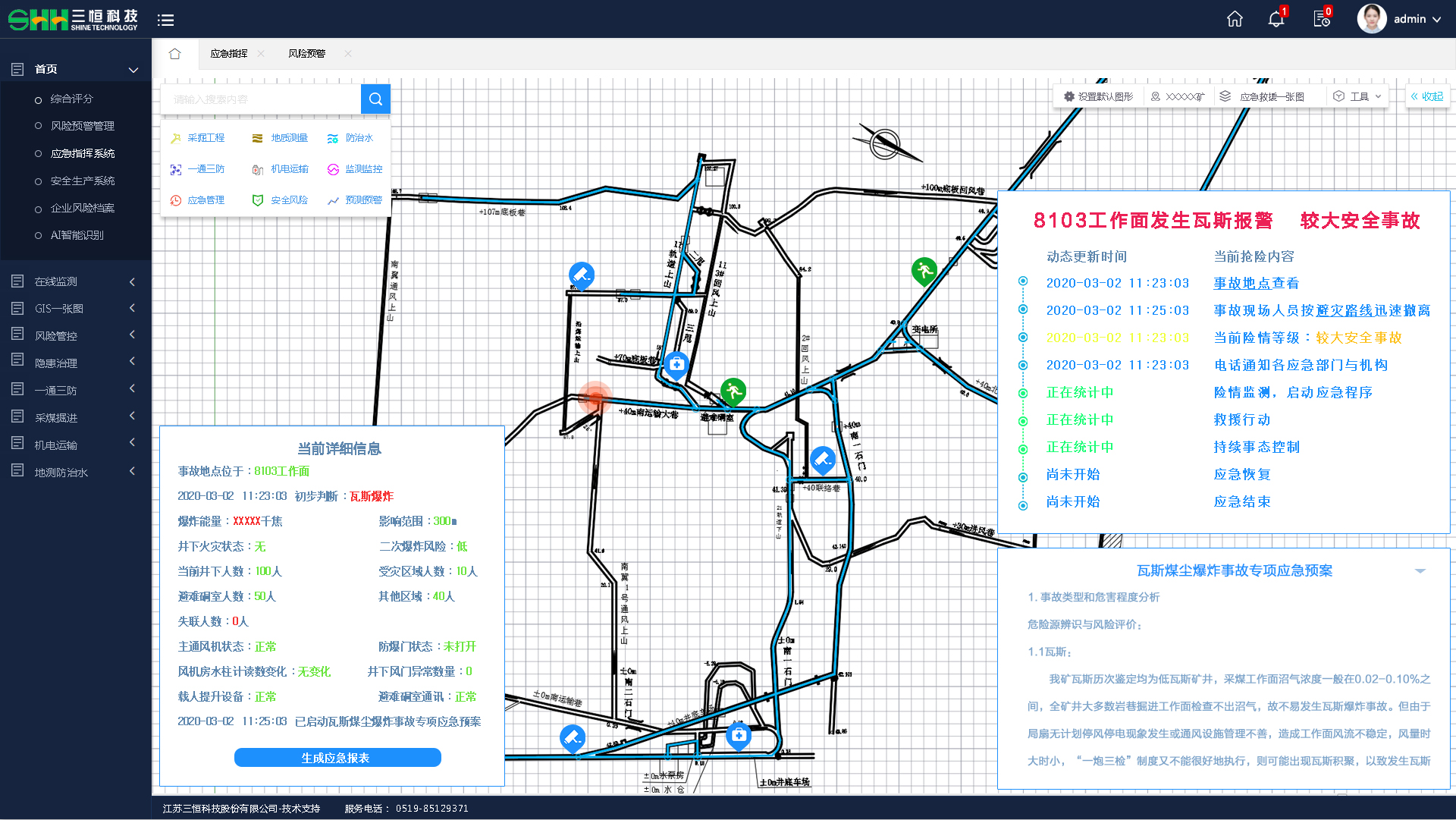Image resolution: width=1456 pixels, height=820 pixels.
Task: Click the 设置默认图形 gear option
Action: coord(1098,96)
